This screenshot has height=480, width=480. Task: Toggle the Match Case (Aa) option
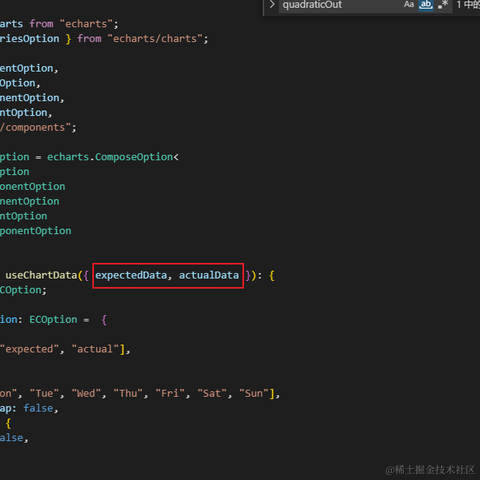click(x=409, y=5)
